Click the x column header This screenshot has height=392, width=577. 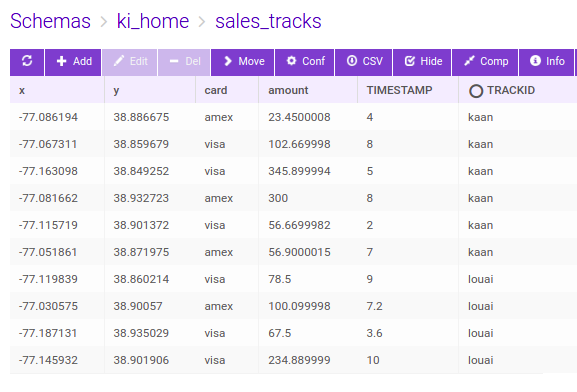pyautogui.click(x=22, y=90)
